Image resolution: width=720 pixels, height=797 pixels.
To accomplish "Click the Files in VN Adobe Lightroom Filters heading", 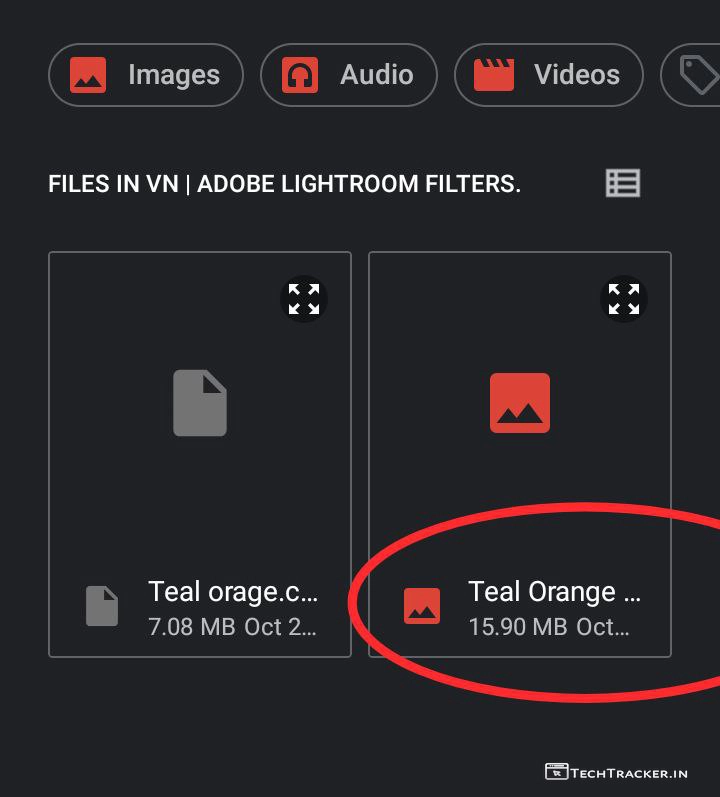I will tap(285, 183).
